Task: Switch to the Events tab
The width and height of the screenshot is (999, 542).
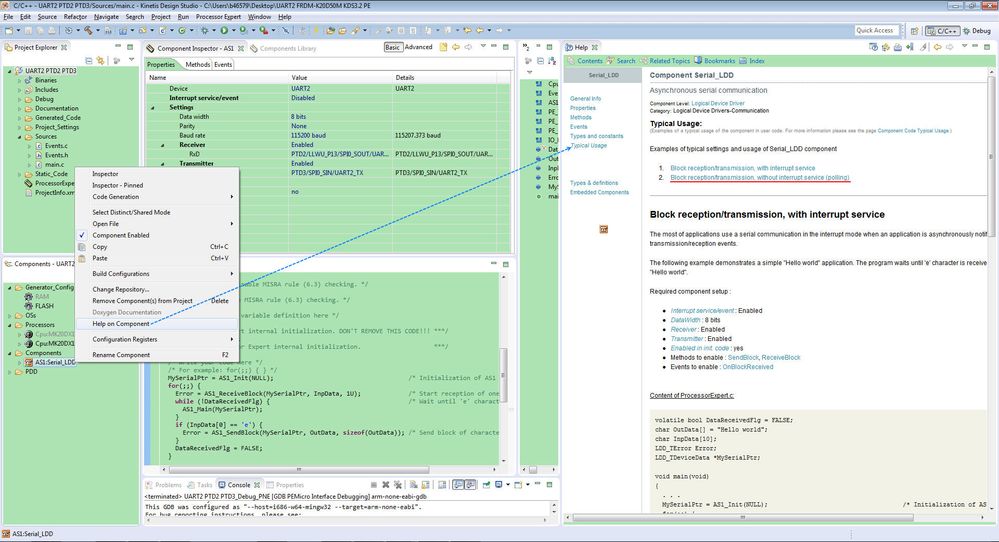Action: coord(223,64)
